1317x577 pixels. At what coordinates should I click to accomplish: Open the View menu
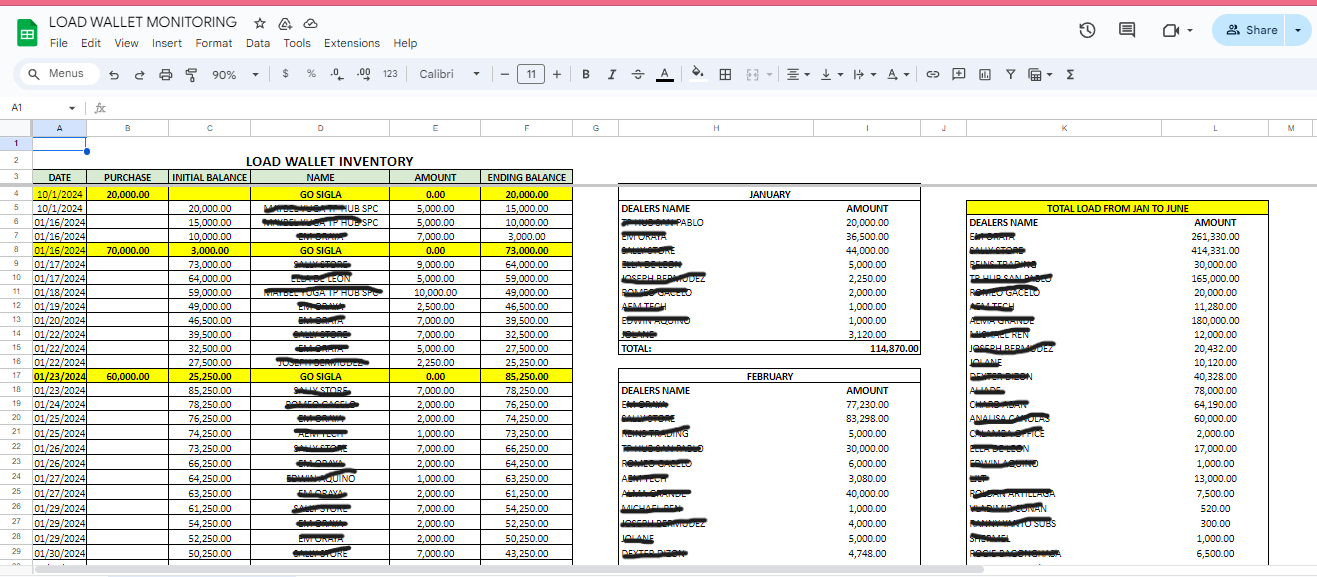click(x=127, y=43)
